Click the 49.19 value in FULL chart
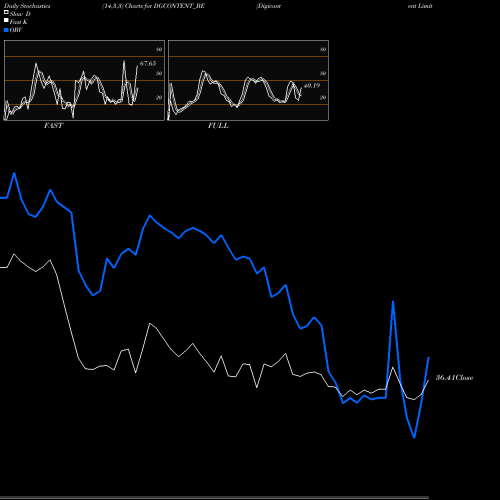 [x=312, y=86]
